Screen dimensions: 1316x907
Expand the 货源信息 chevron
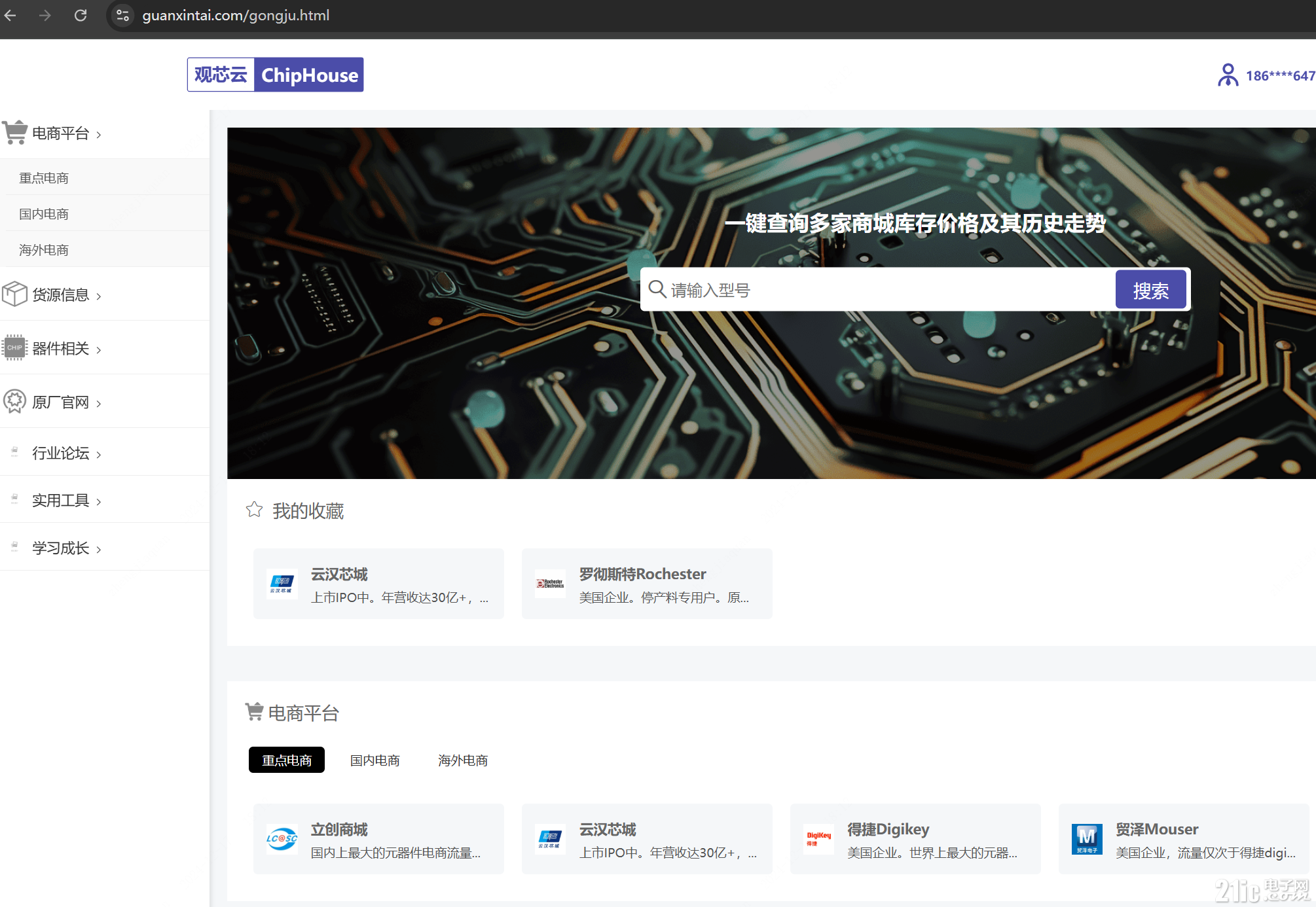pos(99,296)
